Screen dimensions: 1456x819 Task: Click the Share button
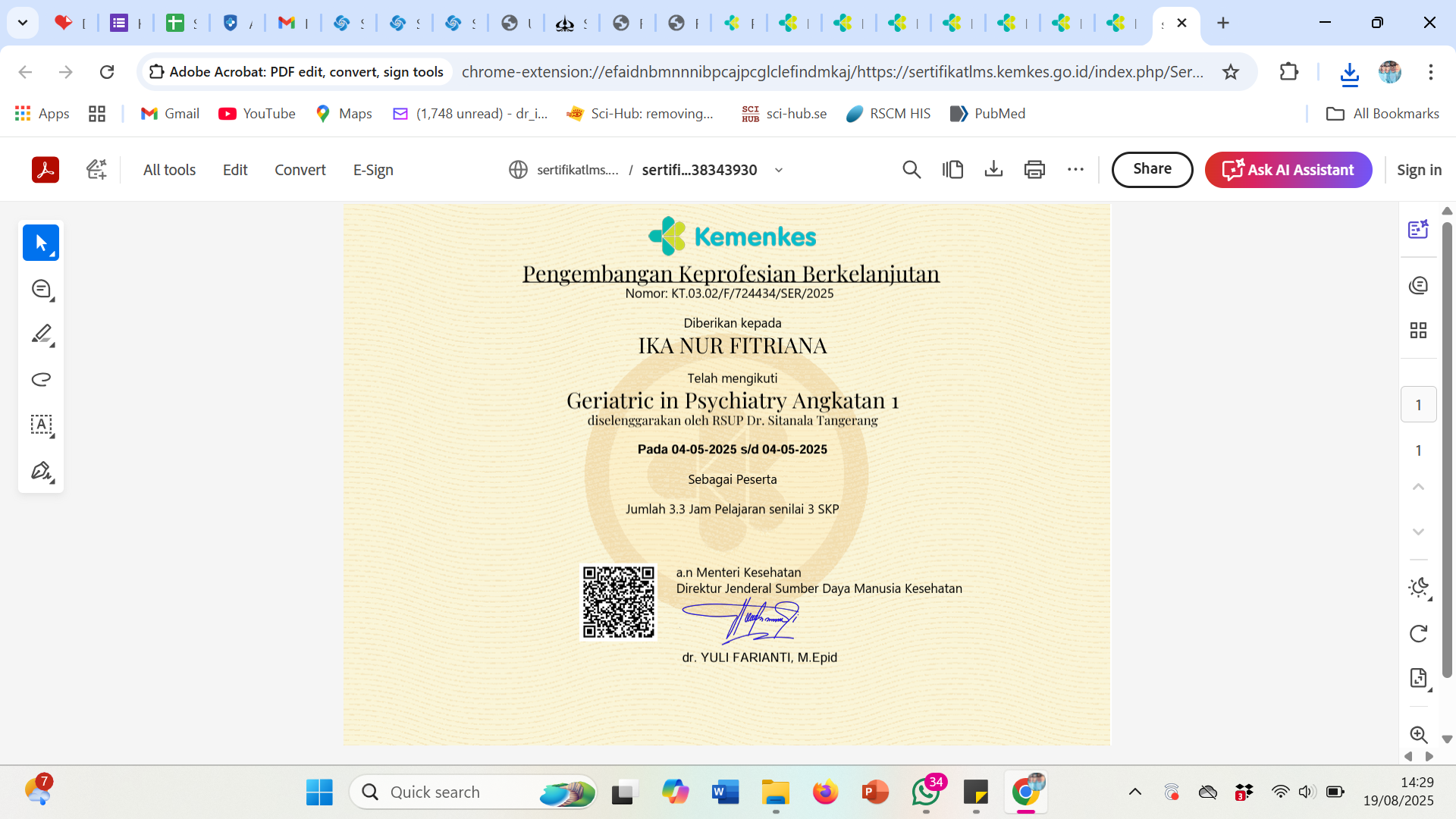1152,169
